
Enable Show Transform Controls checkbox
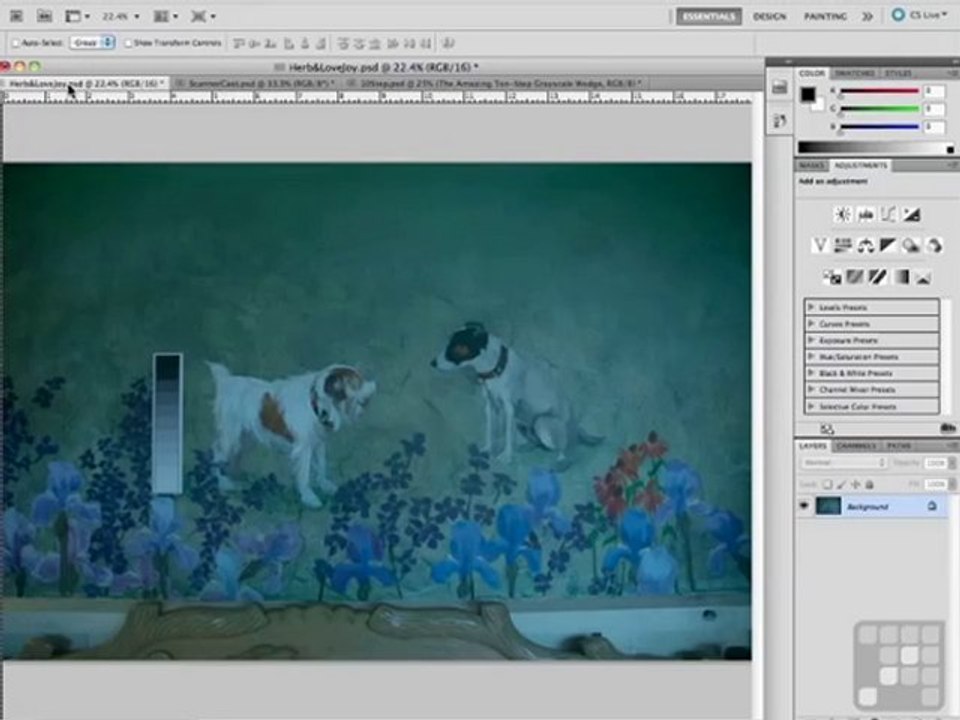click(128, 43)
